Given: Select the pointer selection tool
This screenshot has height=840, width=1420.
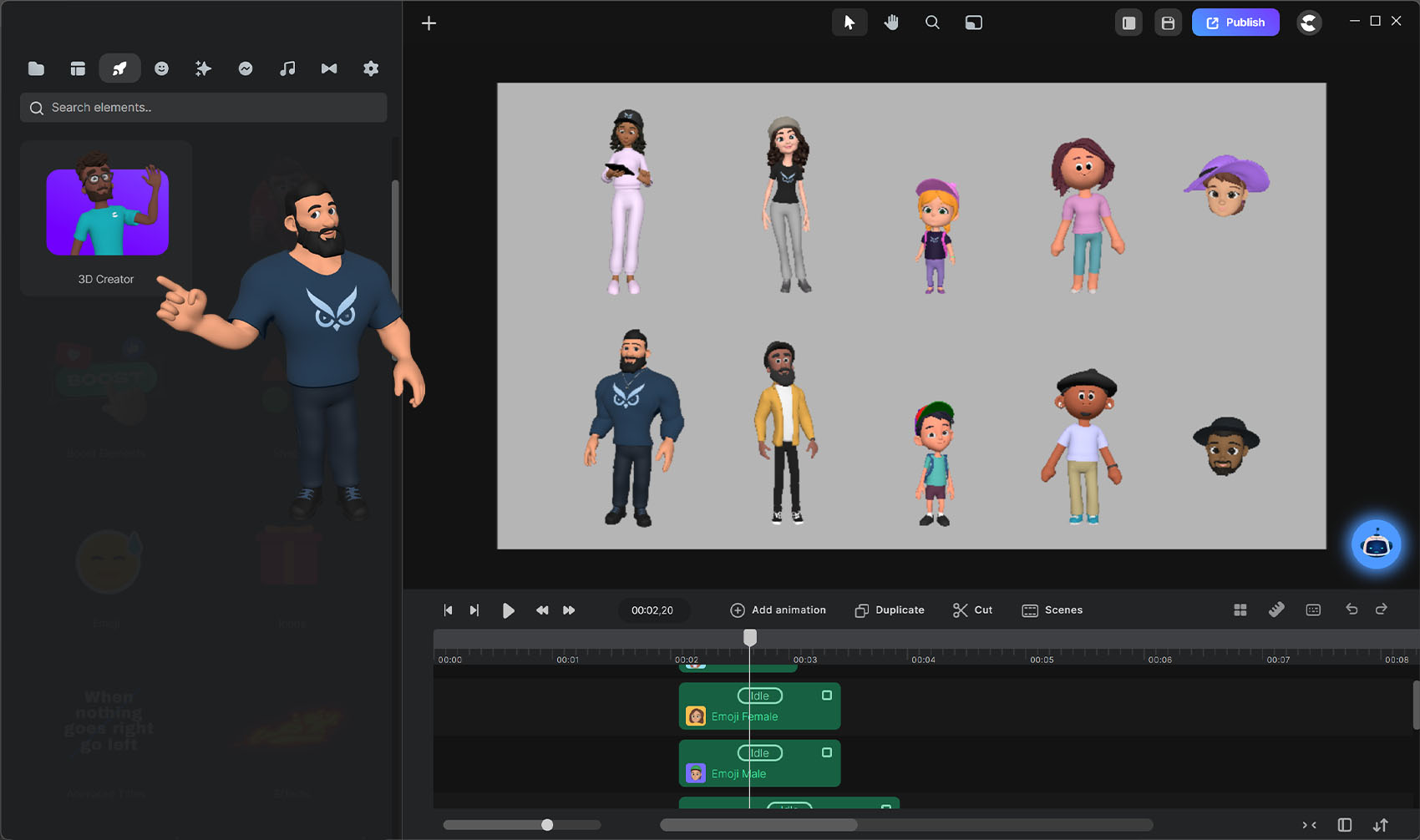Looking at the screenshot, I should tap(849, 23).
